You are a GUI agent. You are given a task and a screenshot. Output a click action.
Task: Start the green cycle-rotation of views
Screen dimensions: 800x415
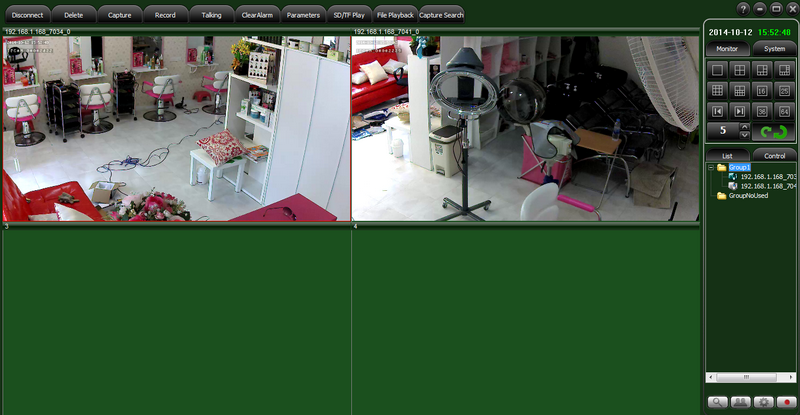click(773, 132)
